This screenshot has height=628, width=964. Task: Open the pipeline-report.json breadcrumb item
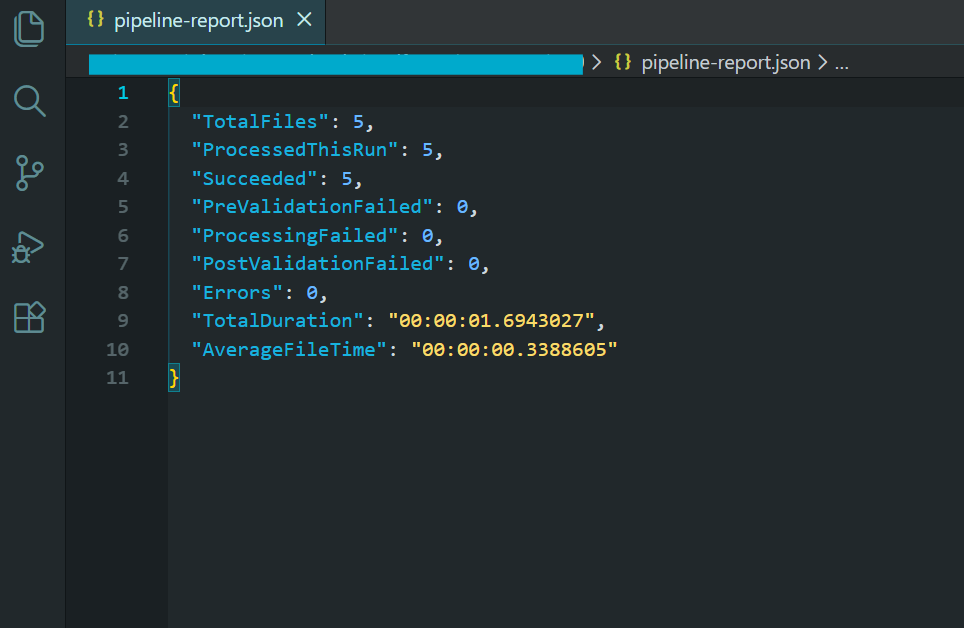click(x=725, y=61)
